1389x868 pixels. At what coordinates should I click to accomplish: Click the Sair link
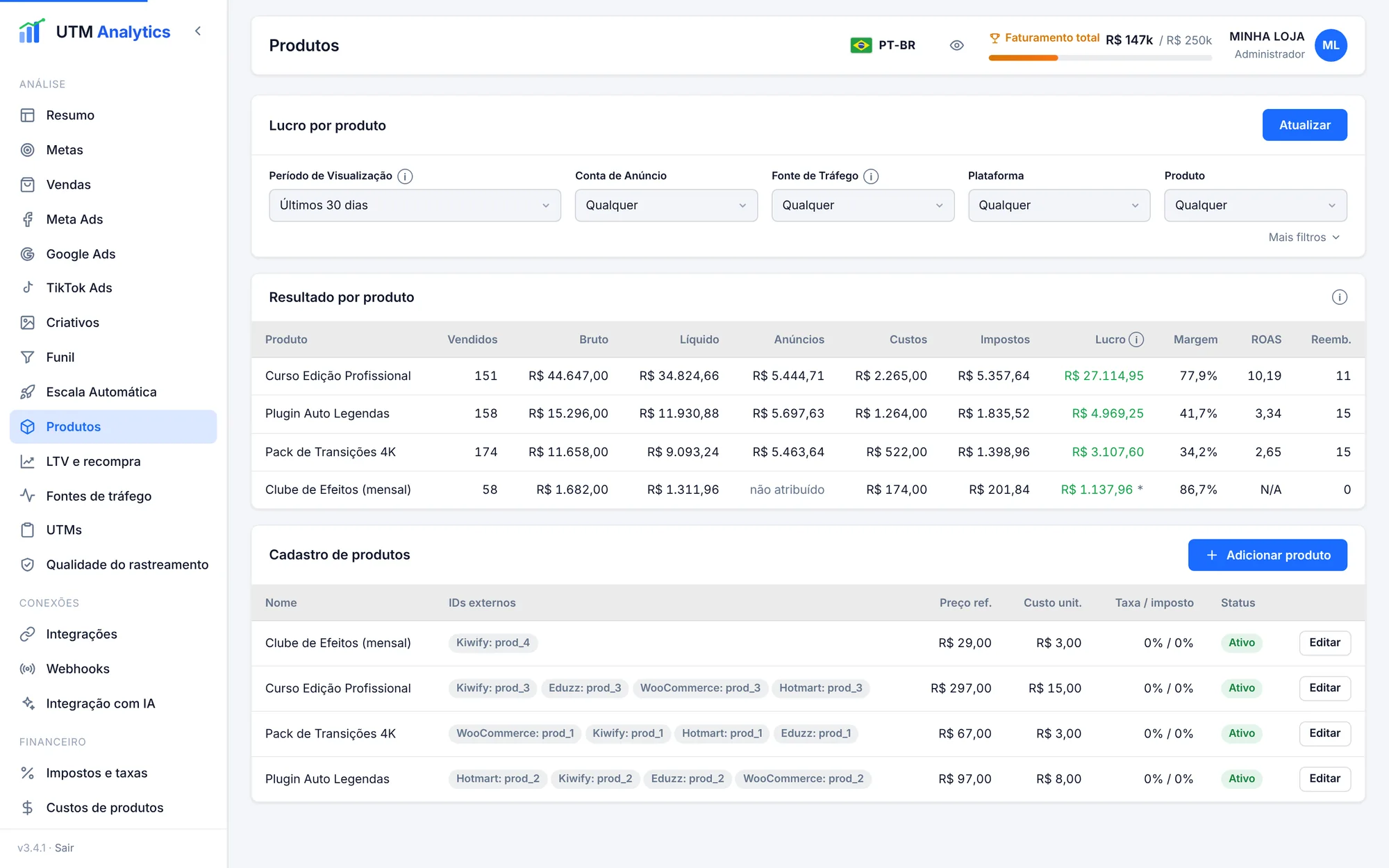pyautogui.click(x=64, y=848)
